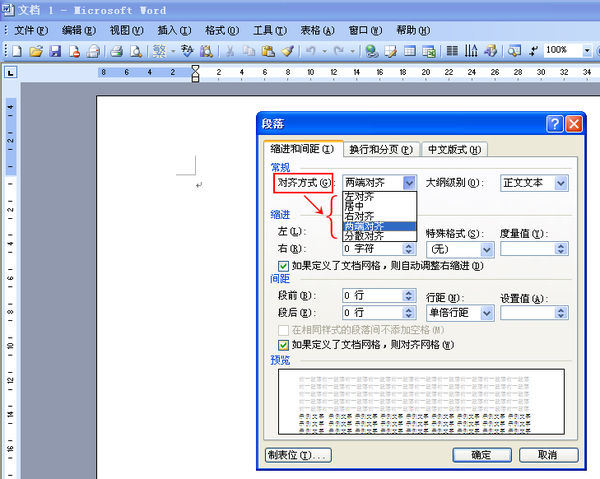600x479 pixels.
Task: Open the 100% zoom dropdown
Action: (587, 51)
